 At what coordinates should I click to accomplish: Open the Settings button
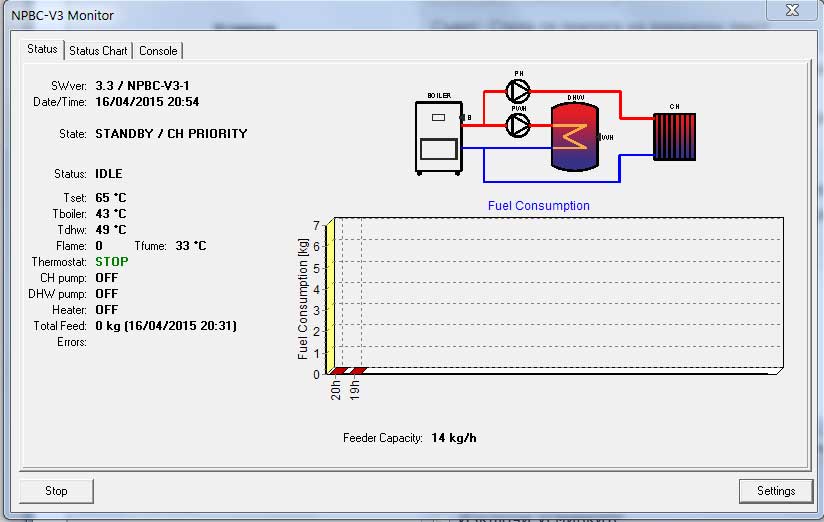click(x=775, y=491)
